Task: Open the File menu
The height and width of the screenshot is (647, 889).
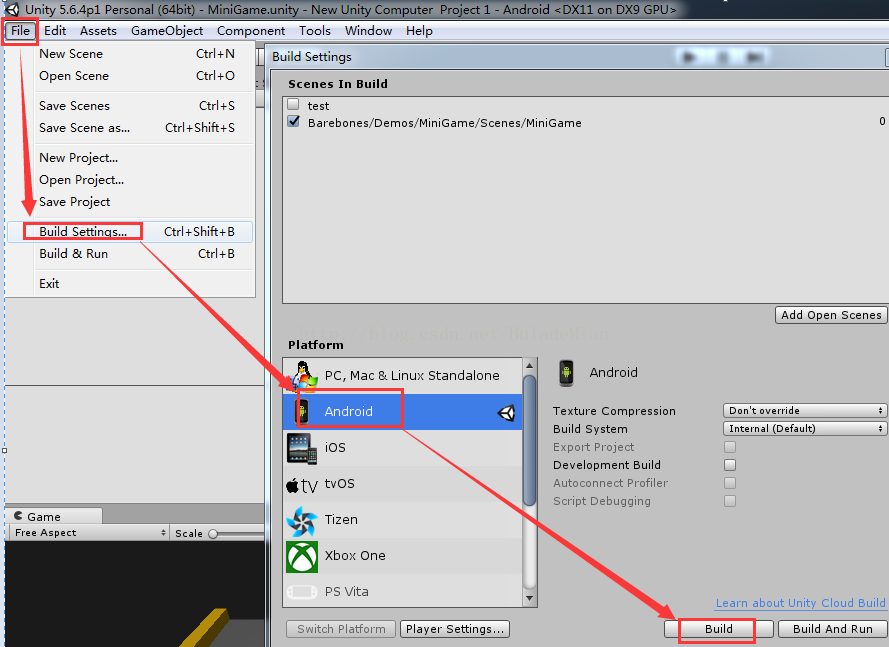Action: point(20,31)
